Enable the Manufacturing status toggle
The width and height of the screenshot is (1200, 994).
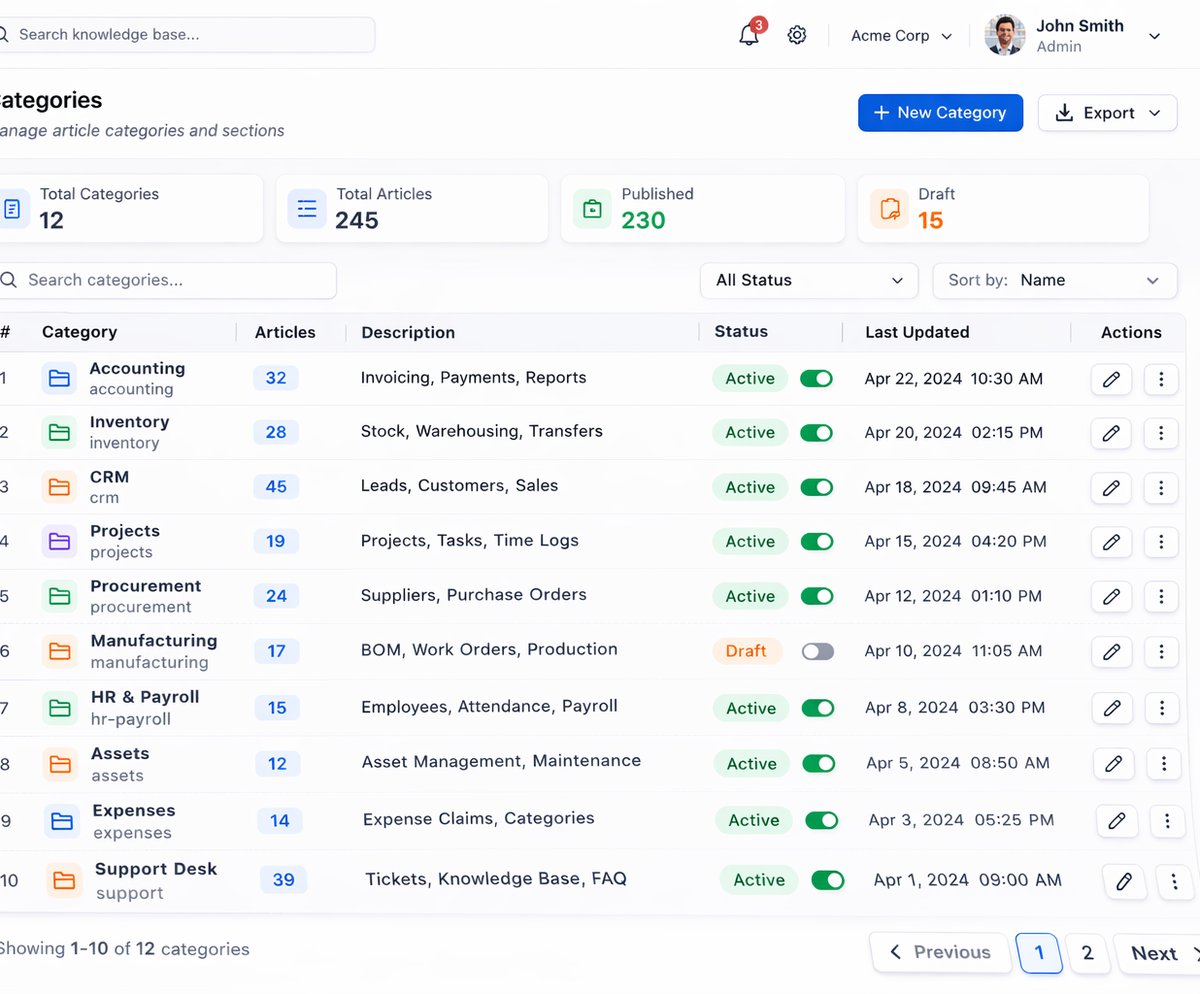pyautogui.click(x=817, y=651)
